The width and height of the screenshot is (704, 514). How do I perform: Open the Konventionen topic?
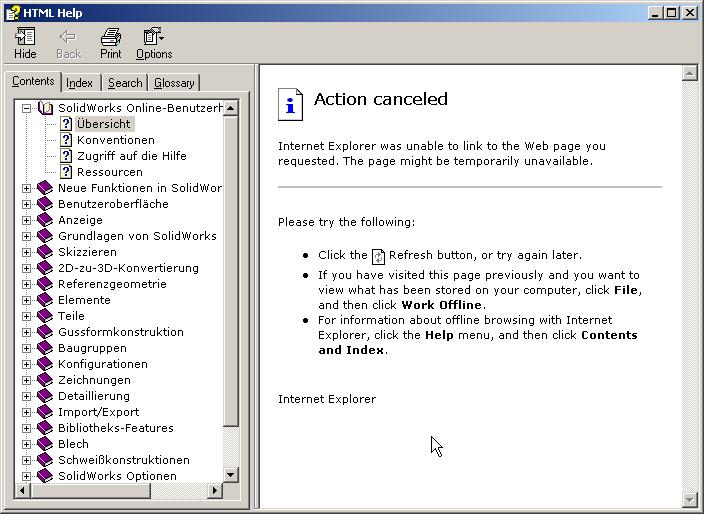click(x=116, y=140)
